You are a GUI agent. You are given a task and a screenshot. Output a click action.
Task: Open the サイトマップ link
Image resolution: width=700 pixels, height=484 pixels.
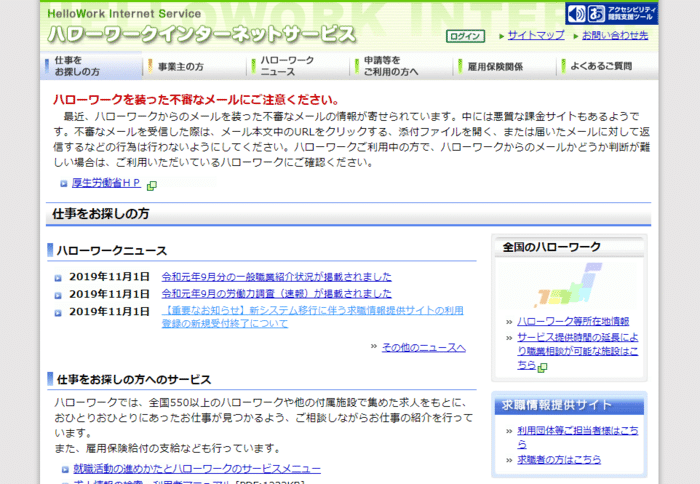[535, 35]
